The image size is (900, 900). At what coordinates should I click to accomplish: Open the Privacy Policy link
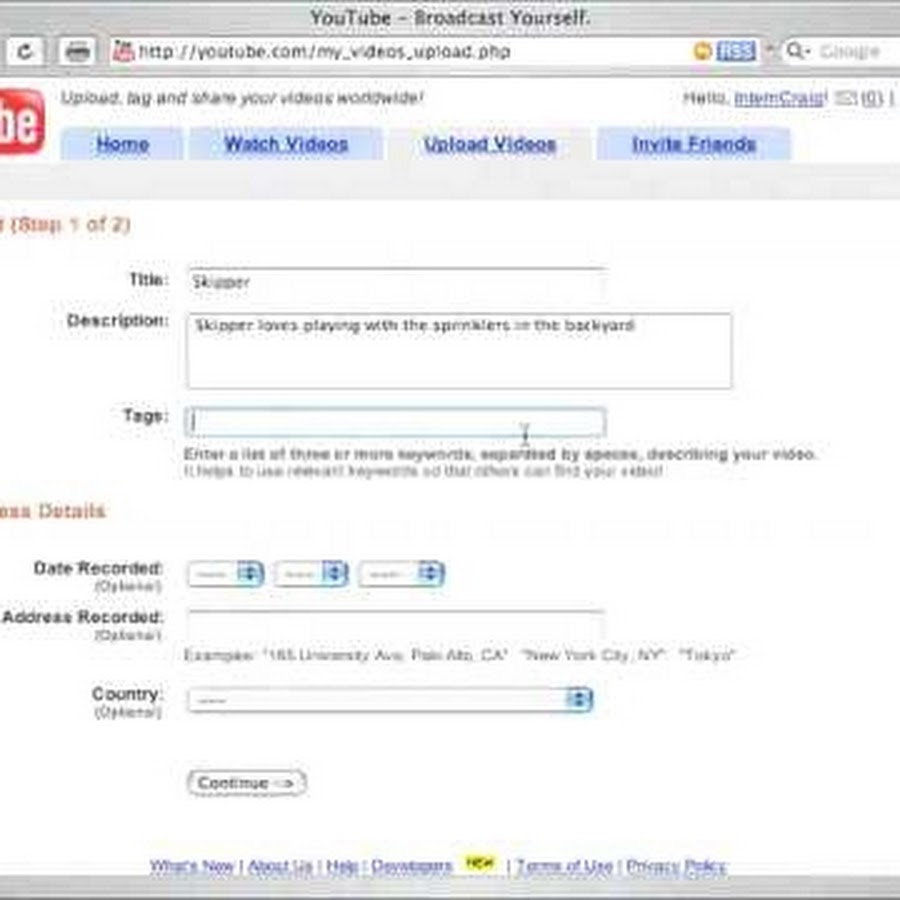click(676, 866)
